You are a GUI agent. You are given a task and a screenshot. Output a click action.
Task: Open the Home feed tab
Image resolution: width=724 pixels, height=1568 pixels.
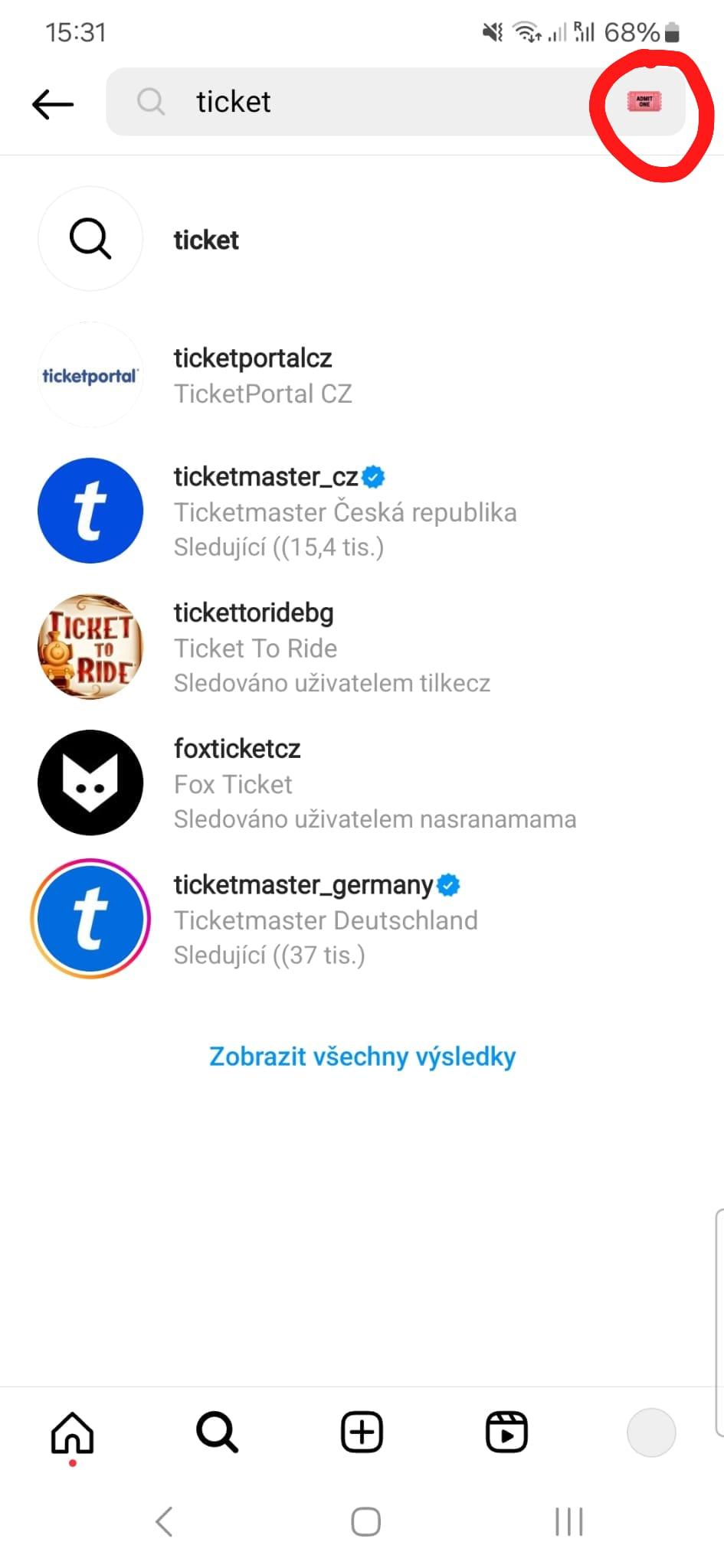pyautogui.click(x=72, y=1432)
